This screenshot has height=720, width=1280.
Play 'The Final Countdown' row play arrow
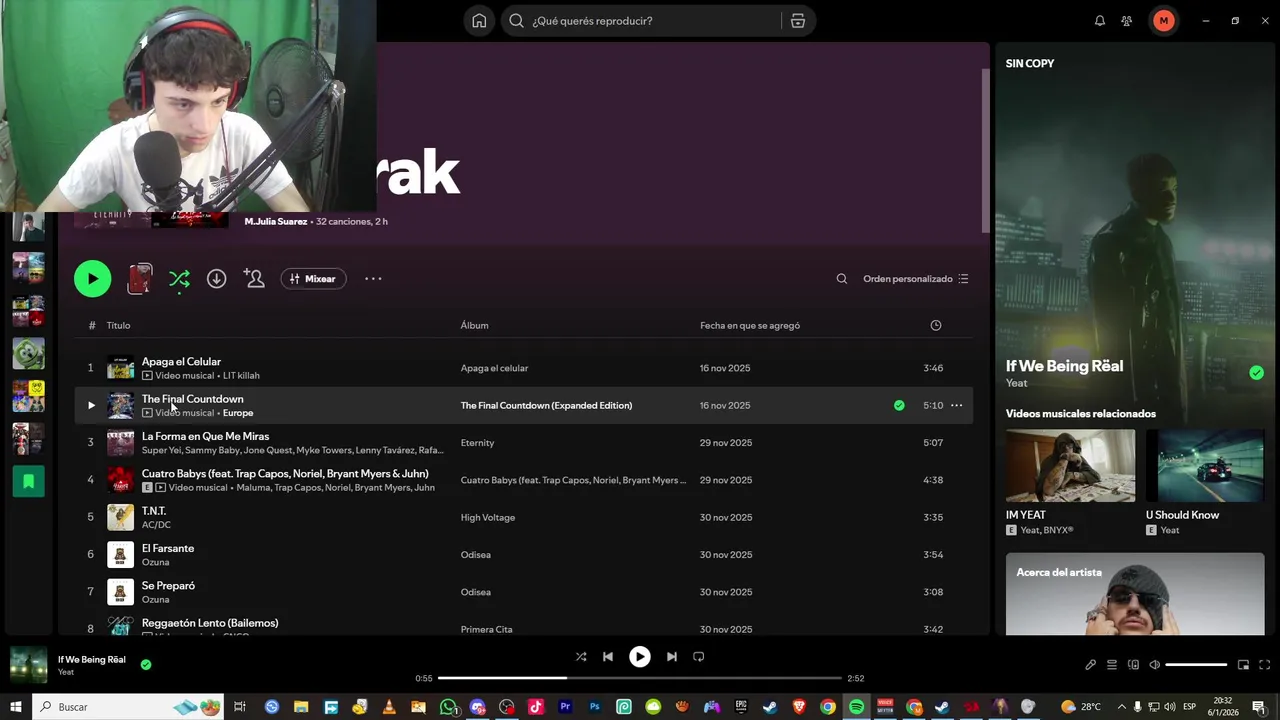[x=91, y=405]
